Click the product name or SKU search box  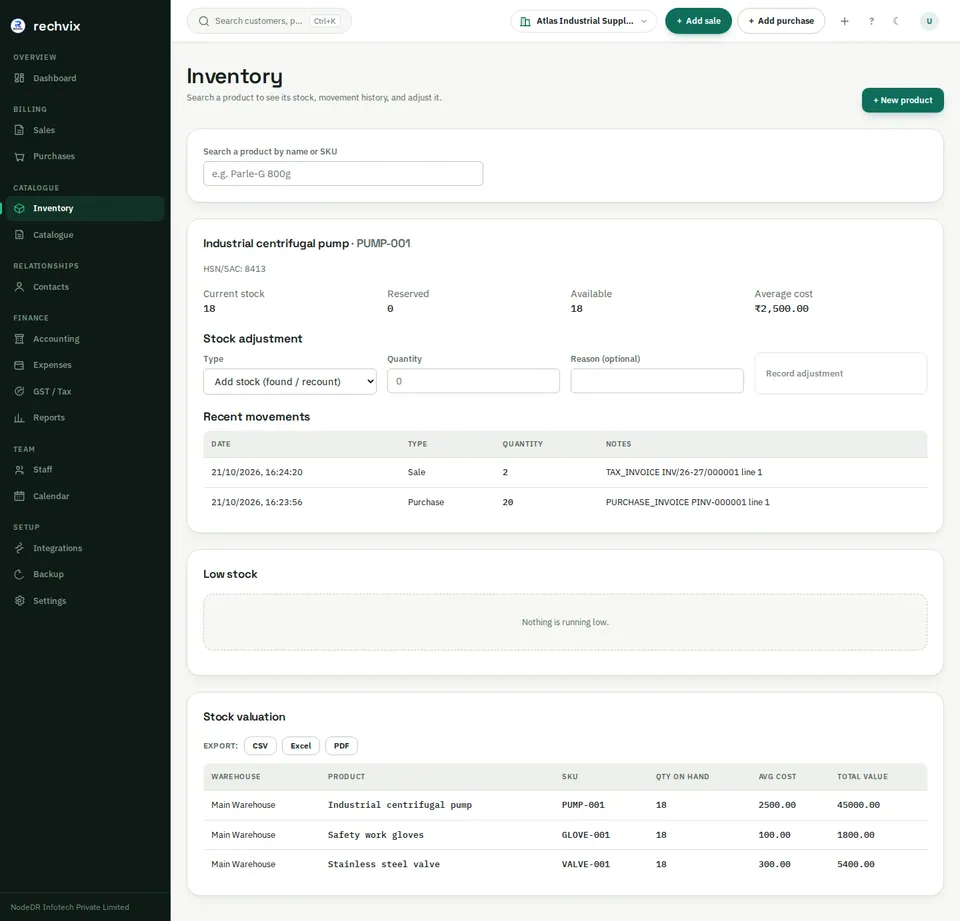click(x=343, y=173)
